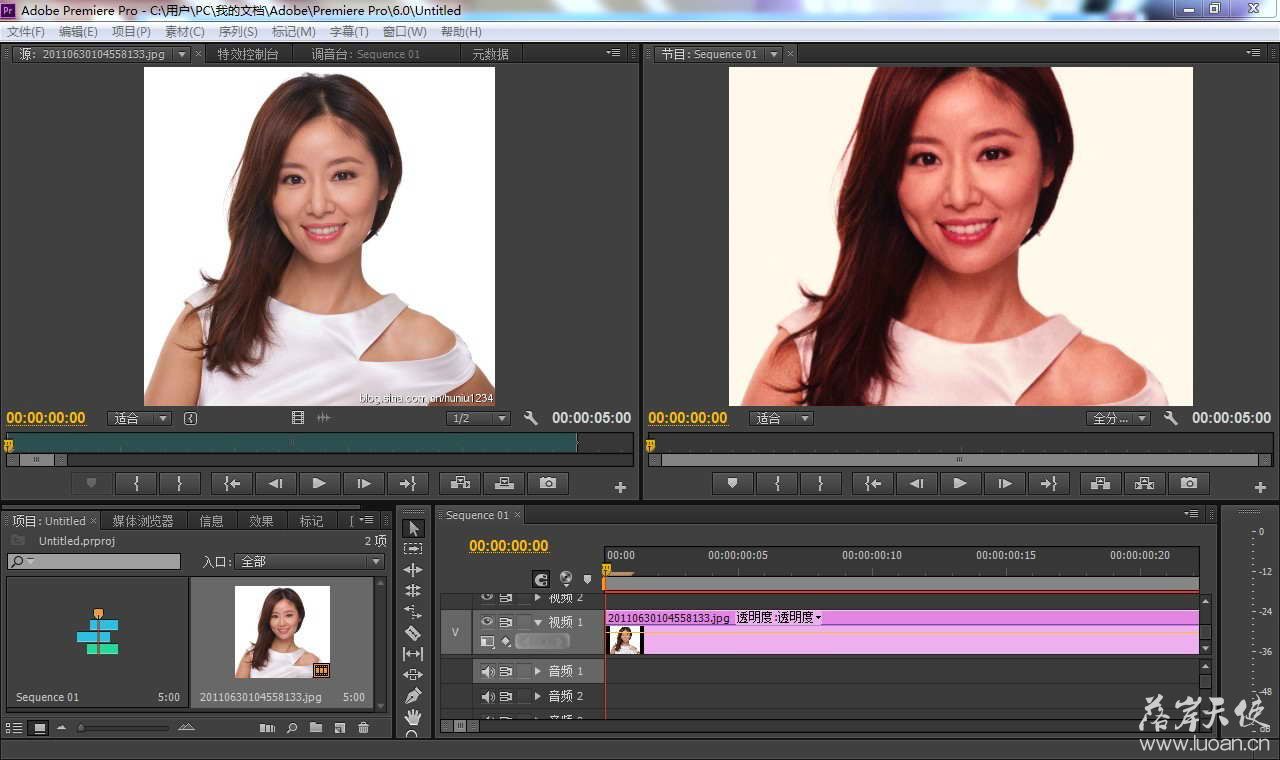Click trash Clear icon in Project panel
The width and height of the screenshot is (1280, 760).
[x=364, y=728]
